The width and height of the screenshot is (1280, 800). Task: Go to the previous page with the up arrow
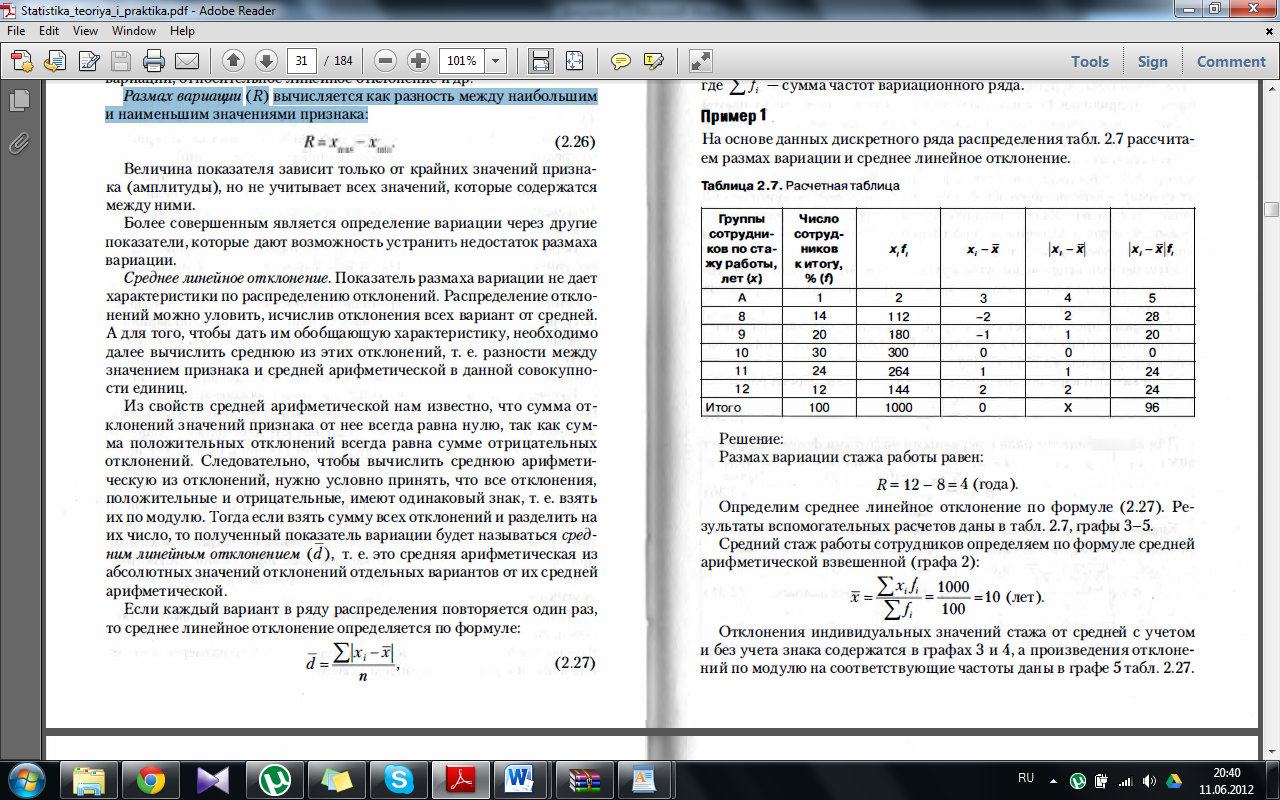(x=233, y=61)
